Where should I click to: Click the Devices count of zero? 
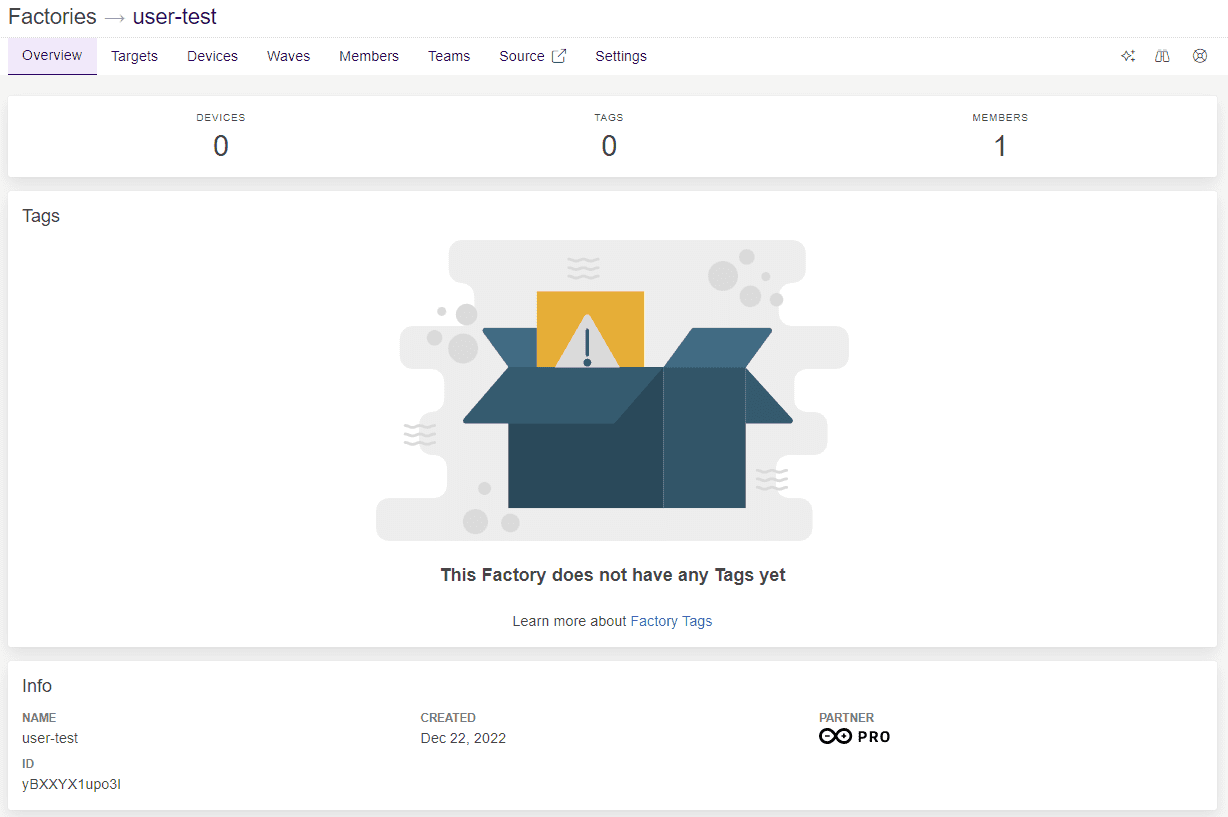(221, 146)
